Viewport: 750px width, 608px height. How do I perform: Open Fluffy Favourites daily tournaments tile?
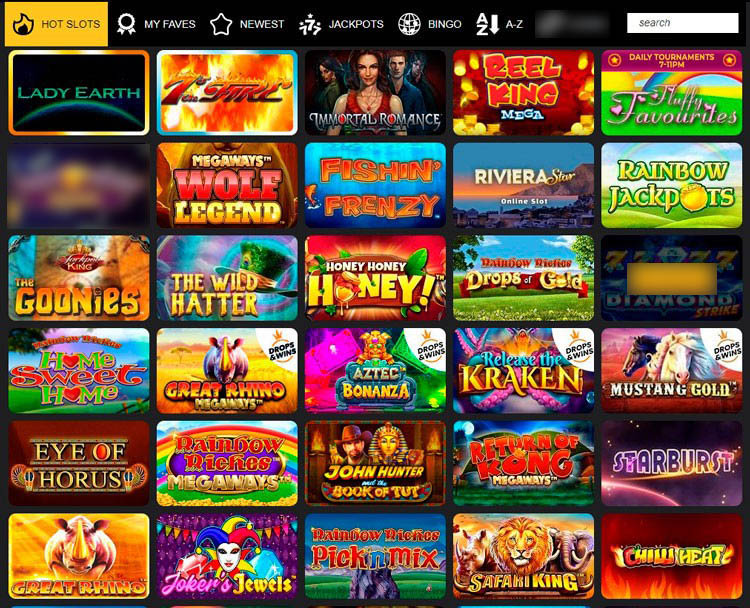[672, 93]
